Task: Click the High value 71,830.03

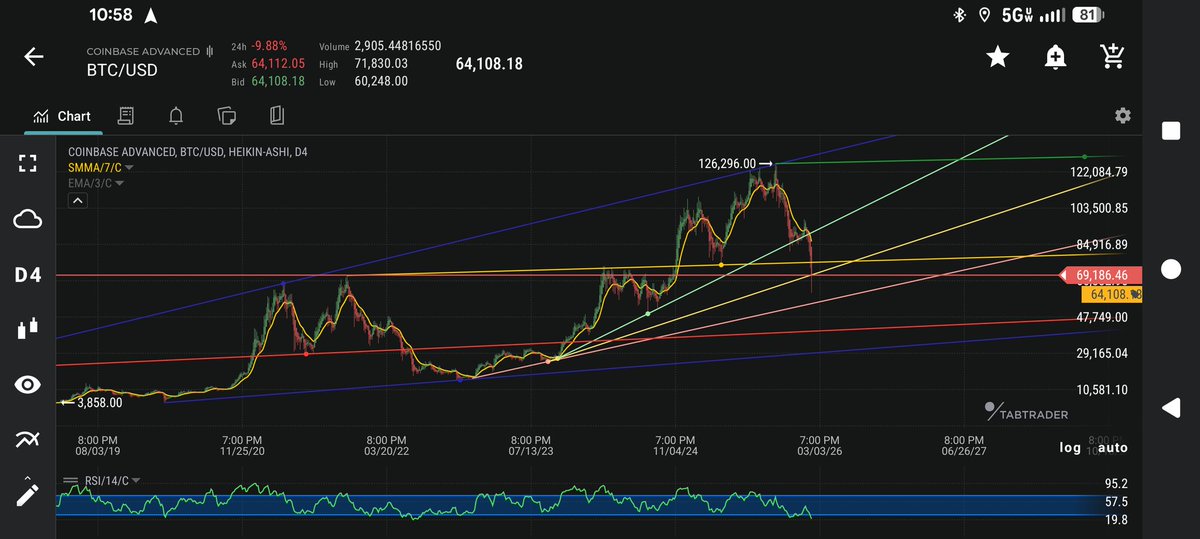Action: point(381,63)
